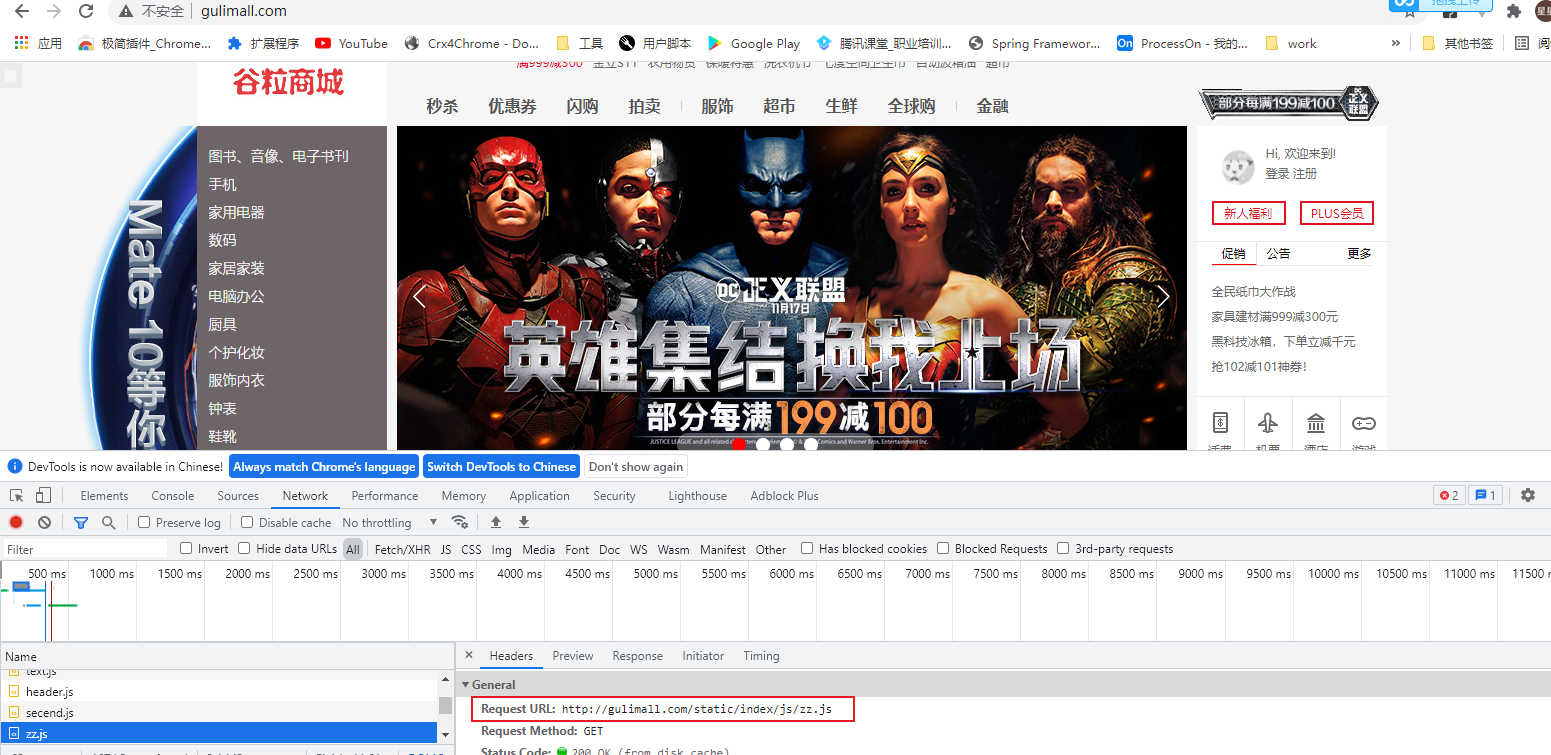
Task: Open the 1 issue message badge
Action: tap(1485, 495)
